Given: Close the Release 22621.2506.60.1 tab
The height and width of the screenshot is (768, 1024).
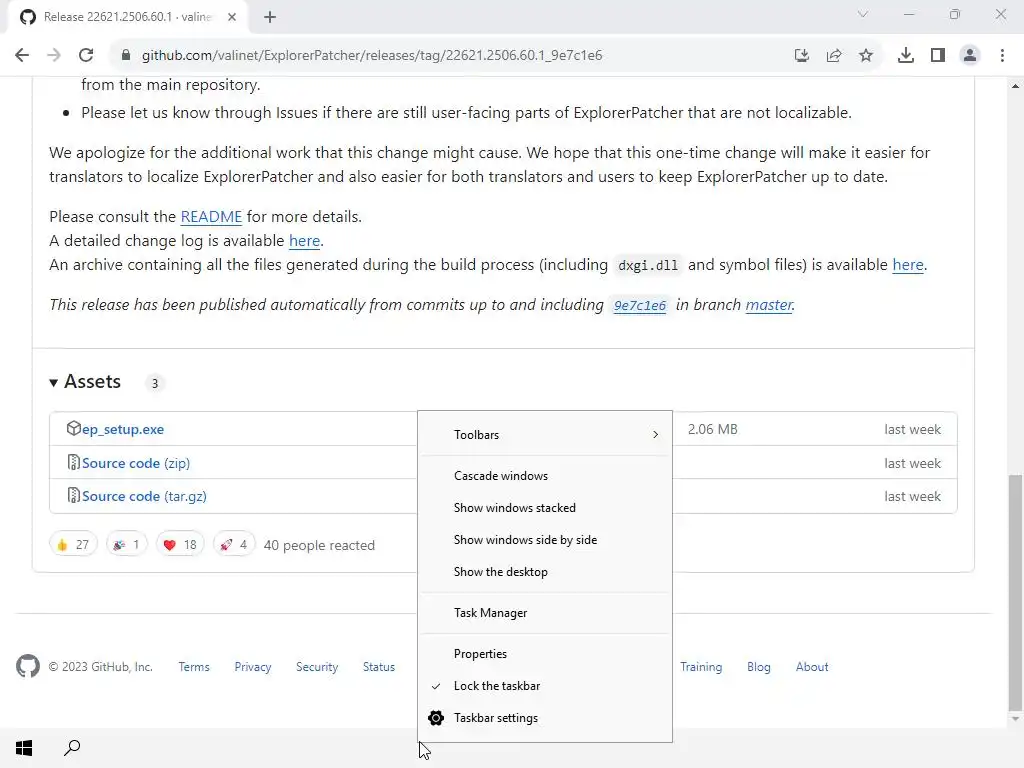Looking at the screenshot, I should (232, 18).
